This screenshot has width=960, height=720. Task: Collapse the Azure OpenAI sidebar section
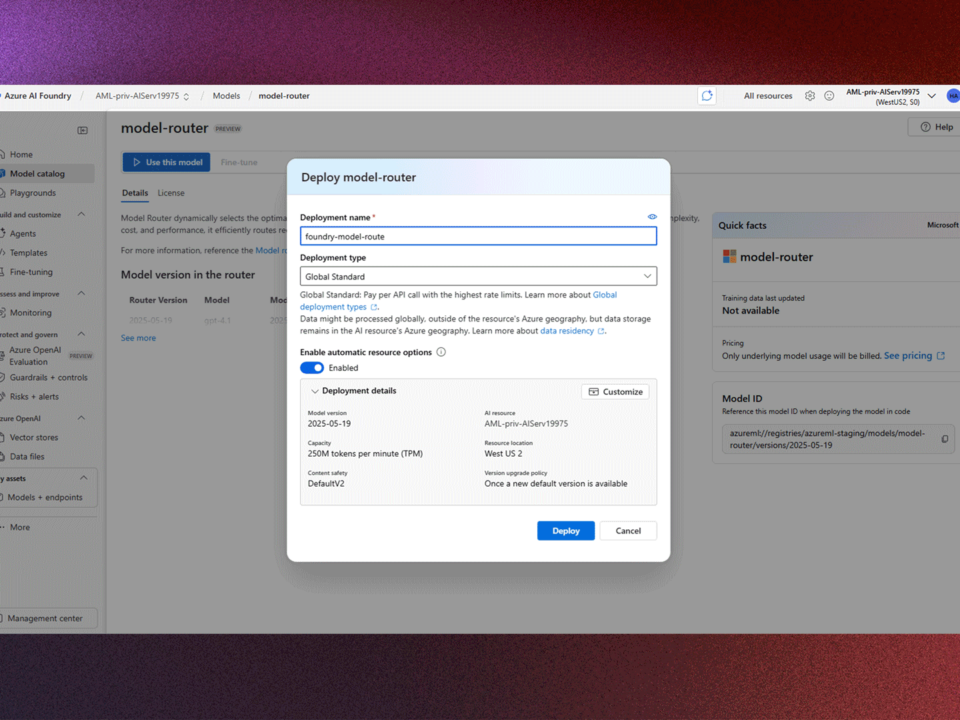click(x=81, y=418)
